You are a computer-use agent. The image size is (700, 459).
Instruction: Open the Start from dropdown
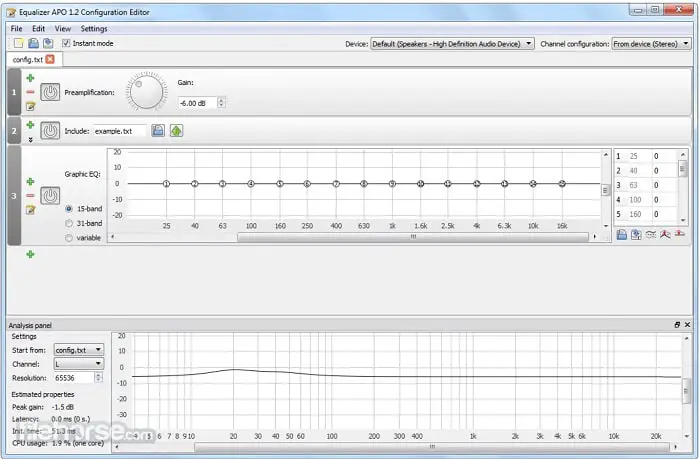79,350
